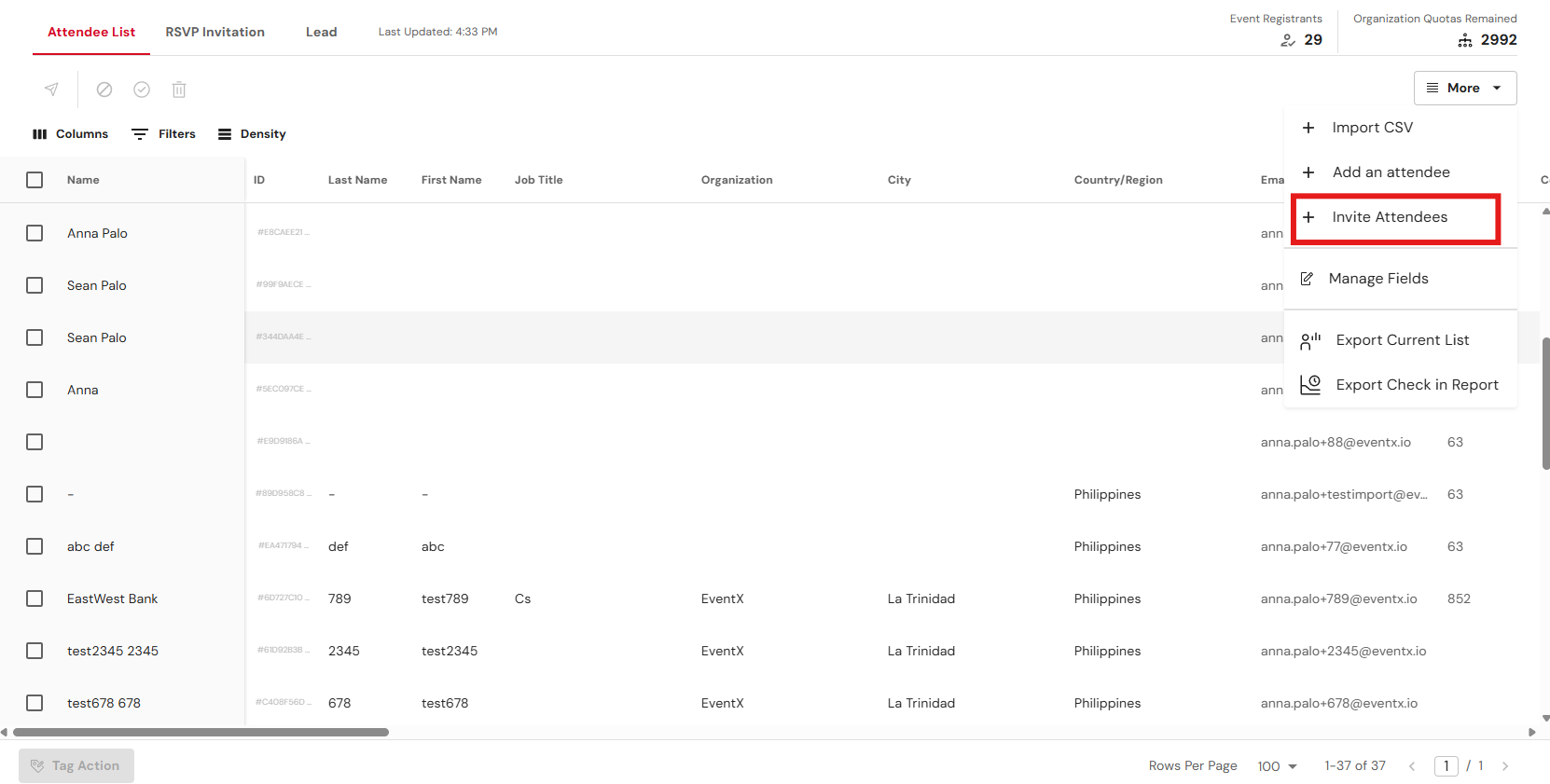Toggle the select-all checkbox in header

[35, 180]
